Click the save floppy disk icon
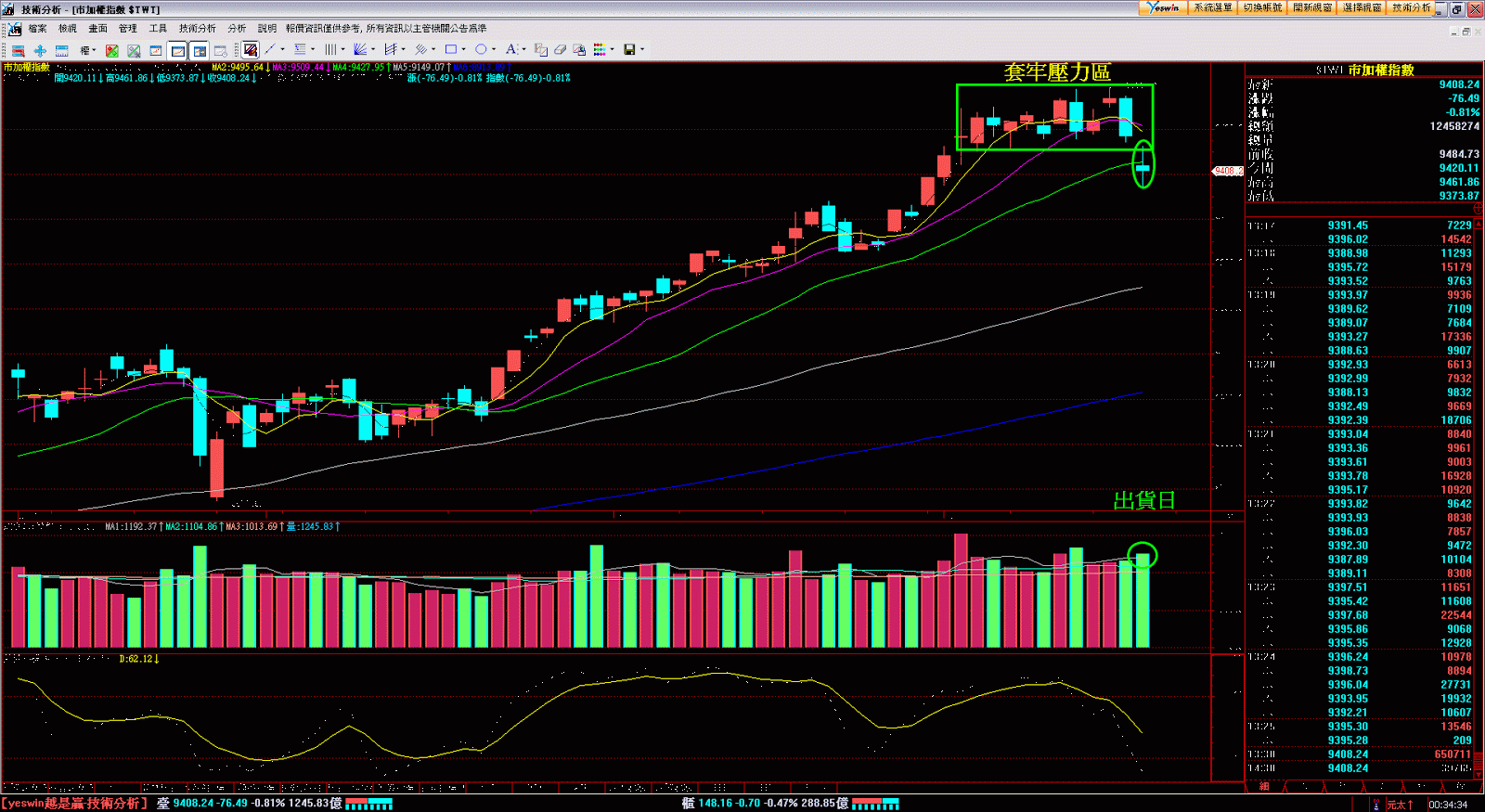1485x812 pixels. (x=629, y=50)
